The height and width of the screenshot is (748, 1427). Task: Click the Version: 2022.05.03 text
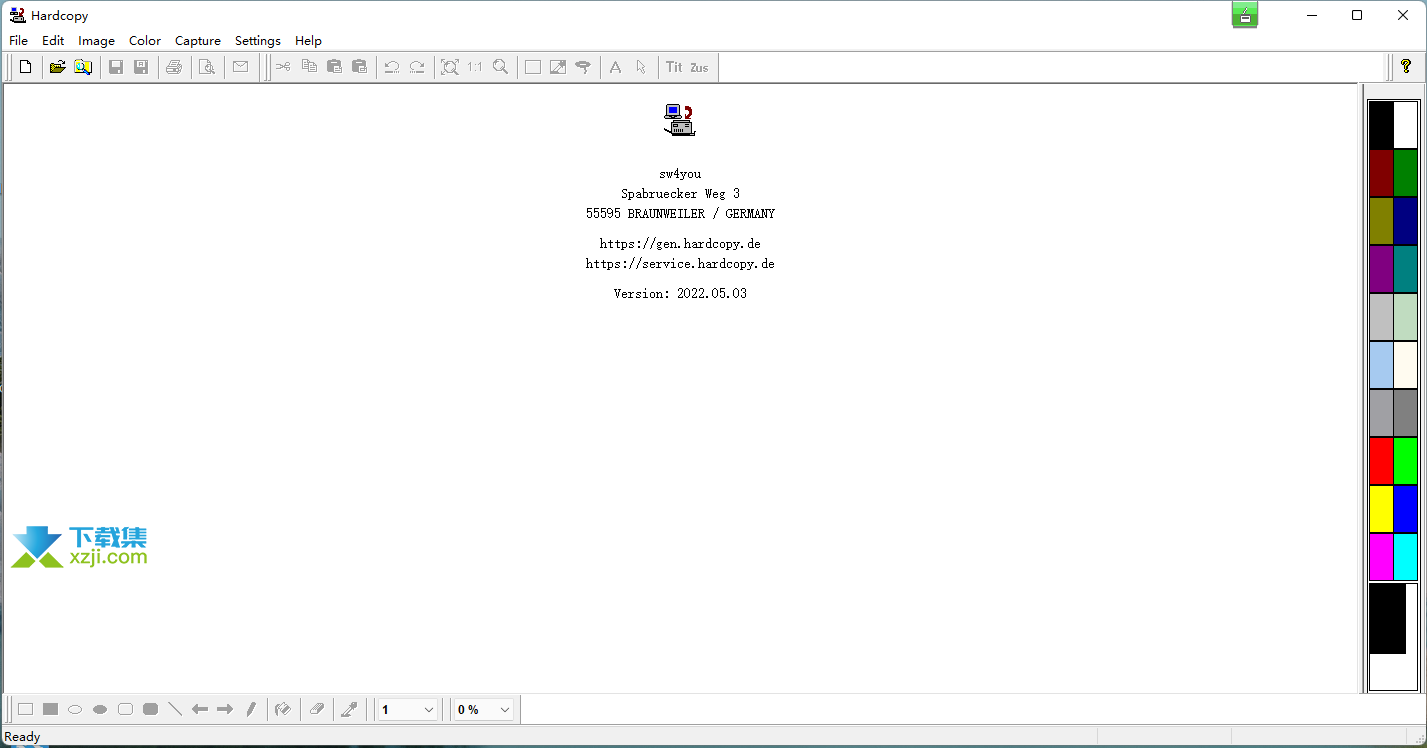tap(680, 294)
